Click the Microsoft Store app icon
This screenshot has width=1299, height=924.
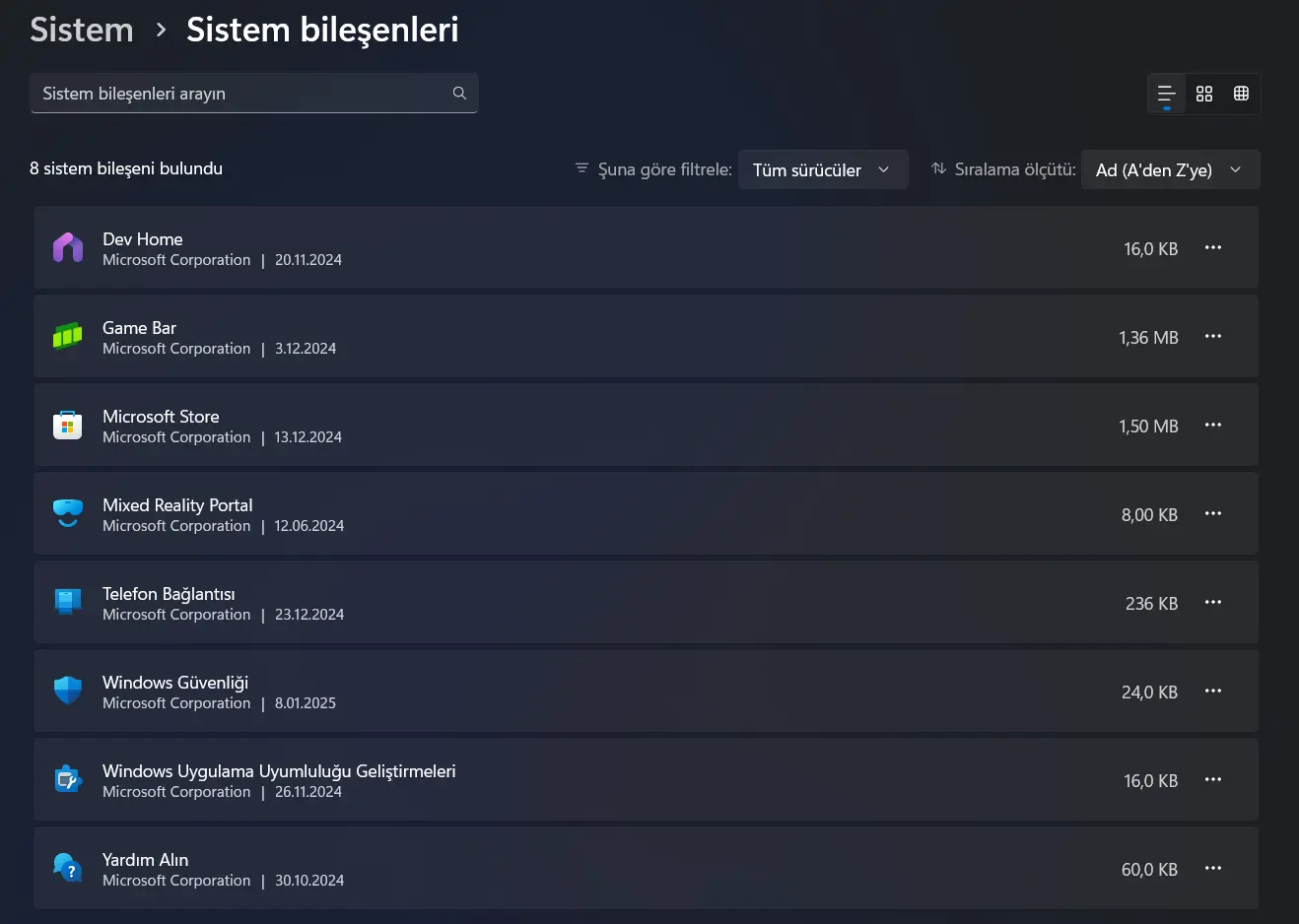[68, 425]
